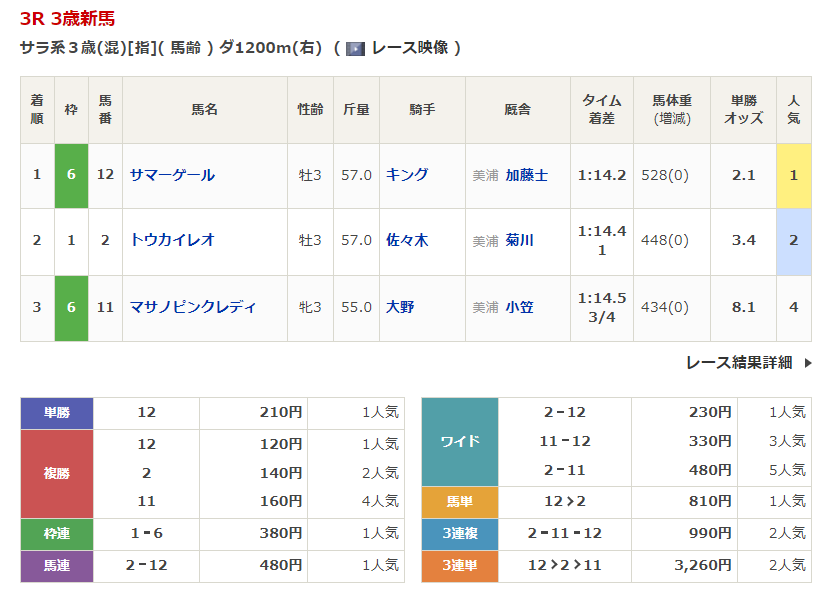This screenshot has height=592, width=830.
Task: Click the race video icon
Action: (355, 48)
